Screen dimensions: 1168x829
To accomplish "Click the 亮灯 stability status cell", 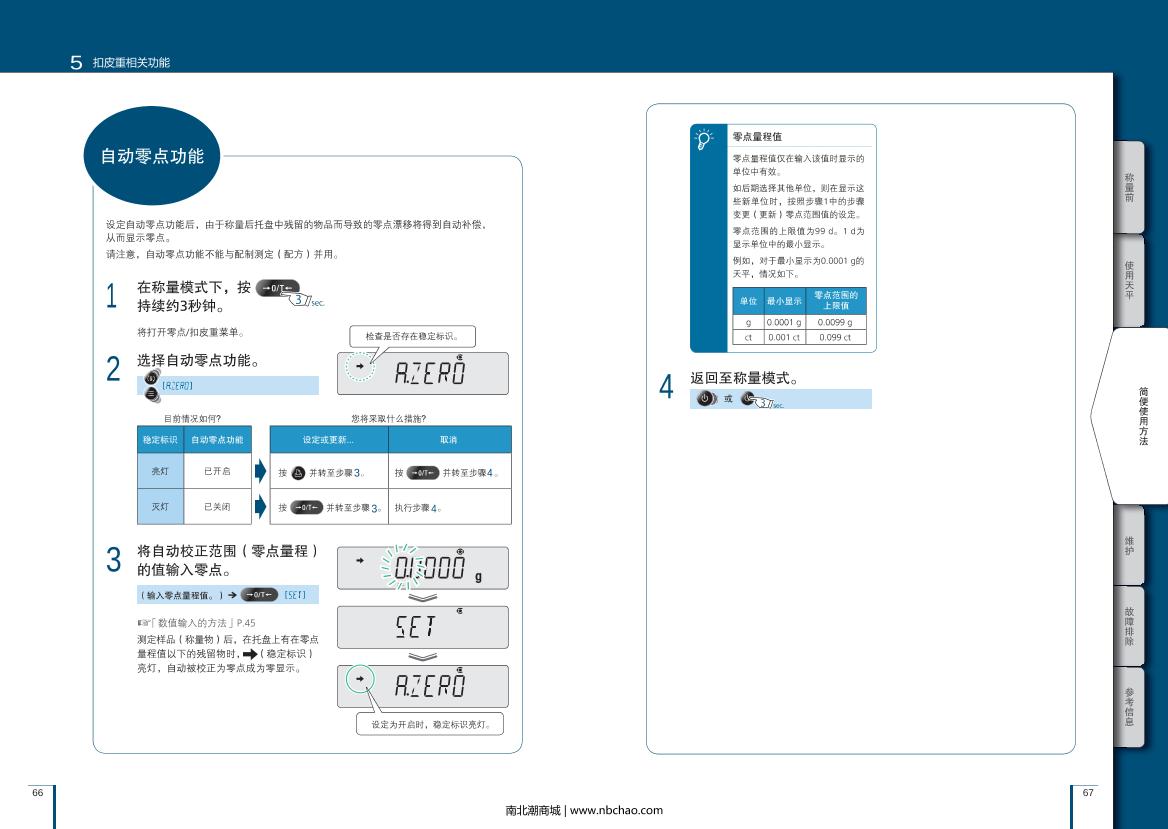I will click(160, 471).
